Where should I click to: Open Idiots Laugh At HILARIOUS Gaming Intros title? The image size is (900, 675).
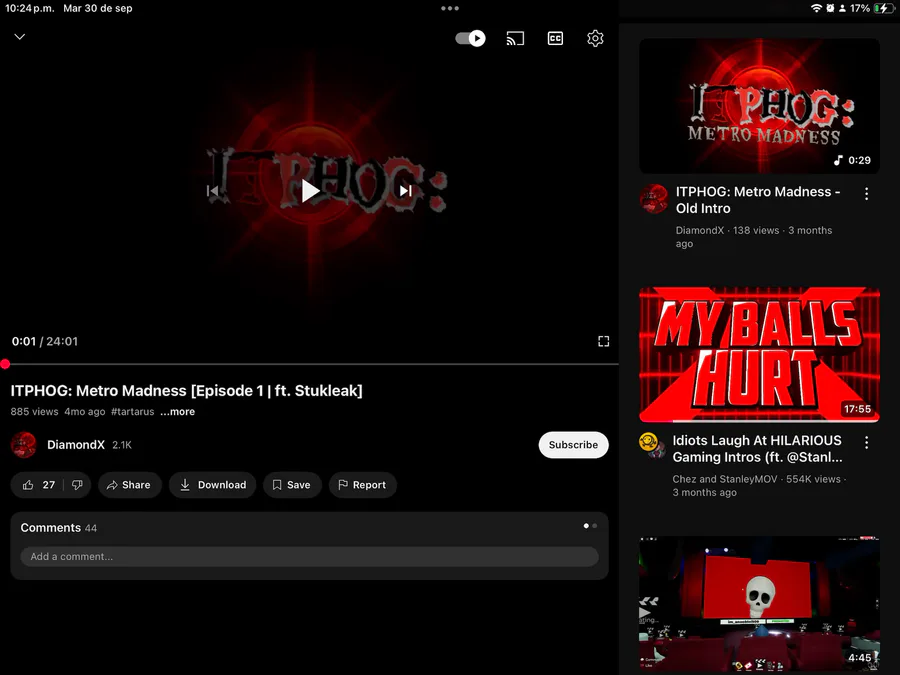[758, 449]
